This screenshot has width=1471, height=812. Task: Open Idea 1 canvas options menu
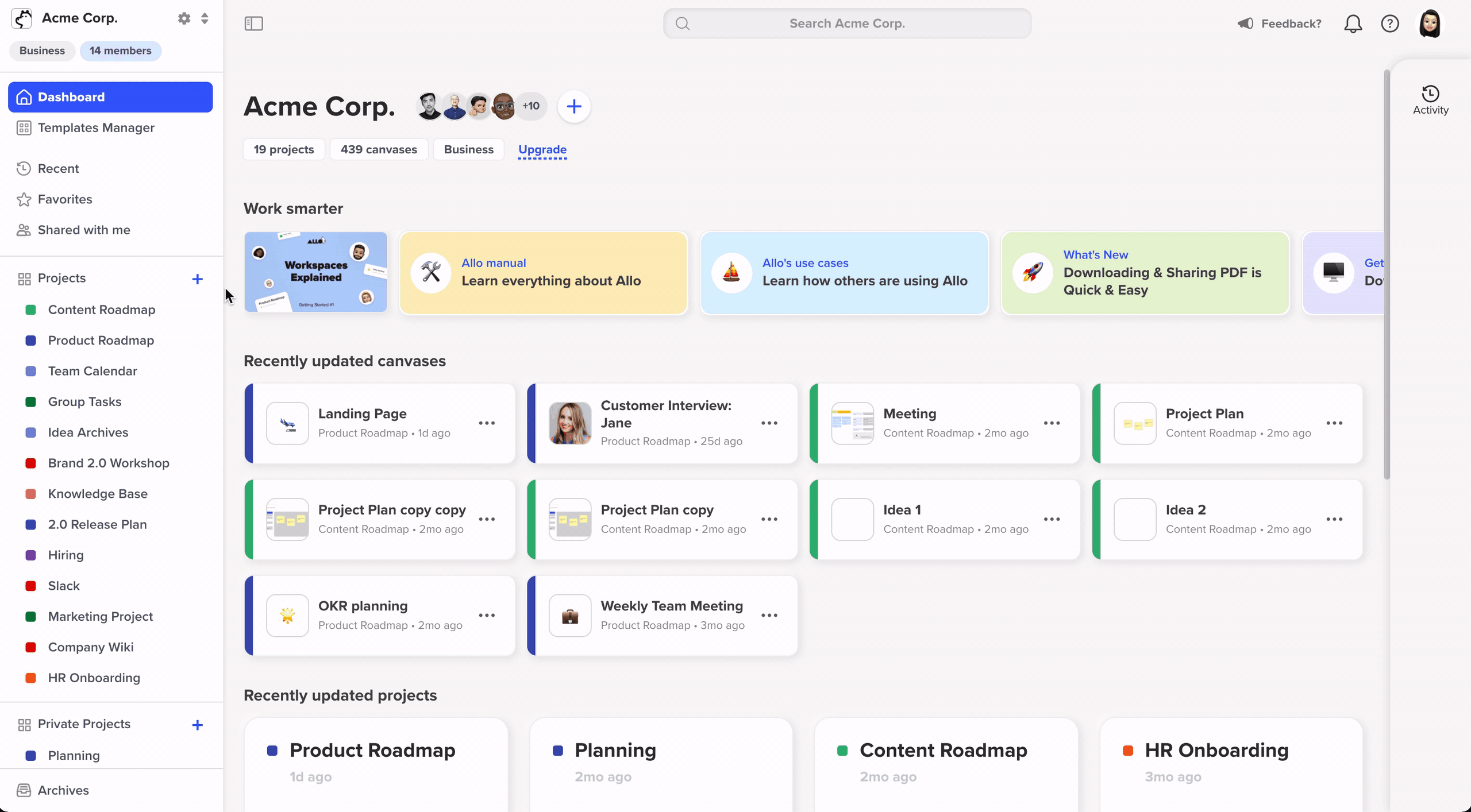pos(1052,519)
